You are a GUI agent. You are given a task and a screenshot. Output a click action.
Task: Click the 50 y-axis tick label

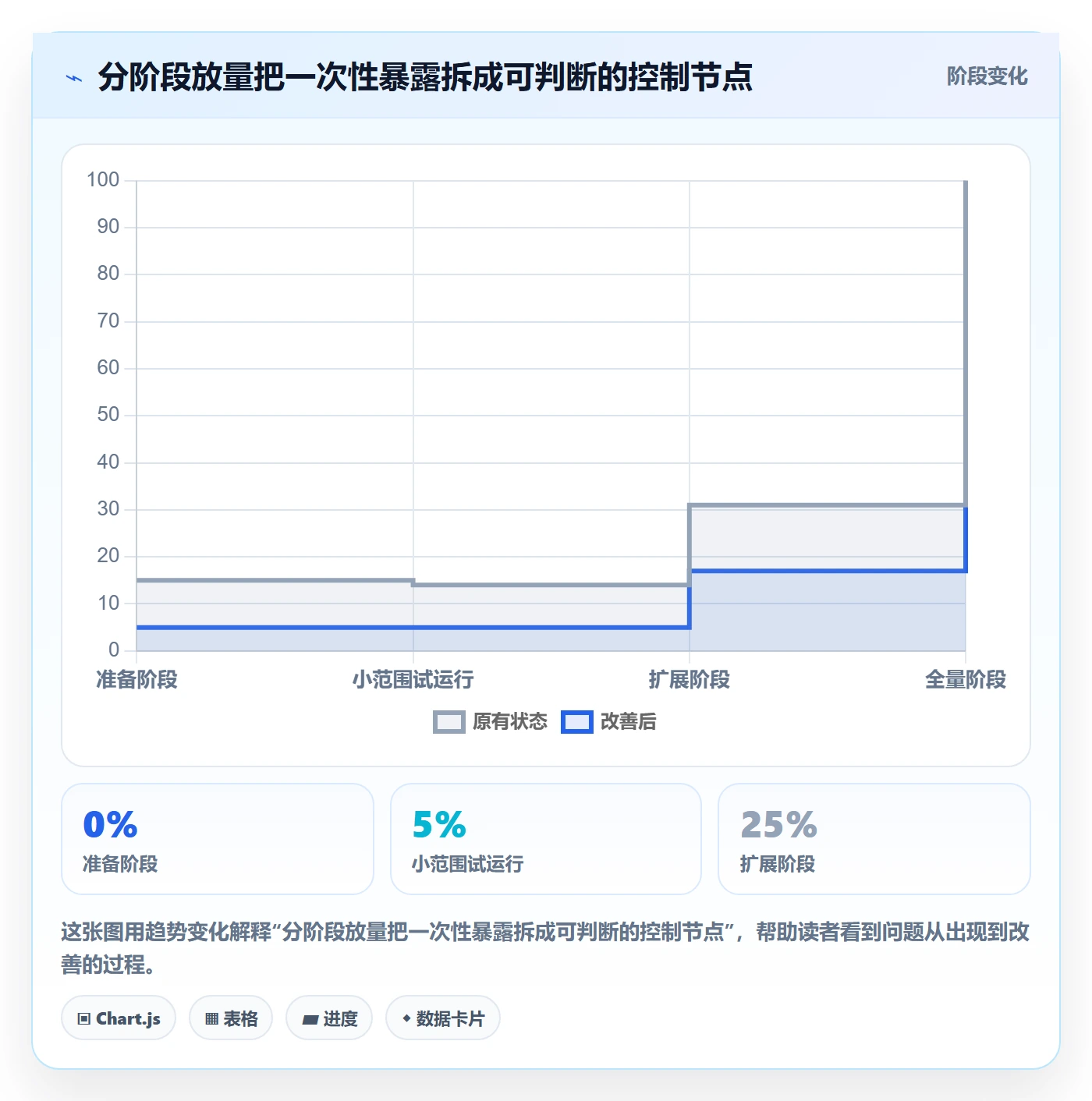[x=108, y=415]
